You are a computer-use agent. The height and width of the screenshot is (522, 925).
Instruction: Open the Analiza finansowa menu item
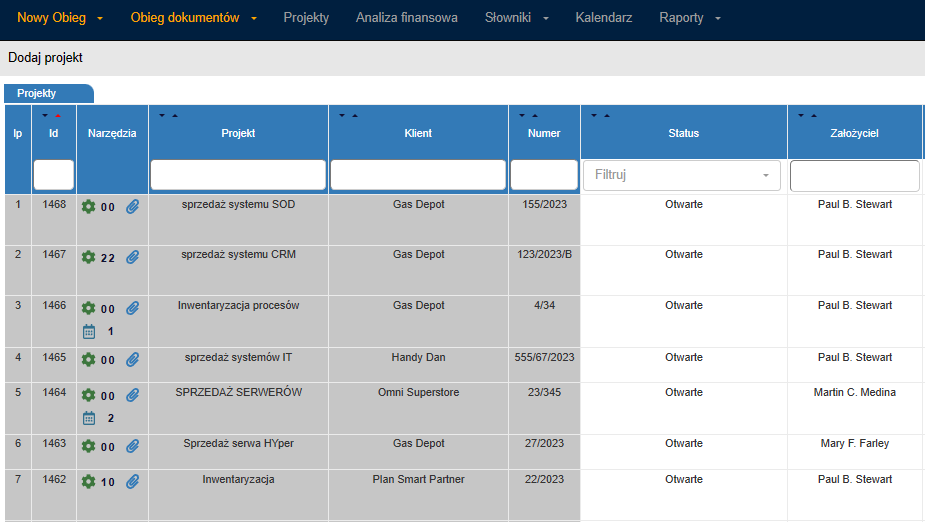(x=406, y=18)
